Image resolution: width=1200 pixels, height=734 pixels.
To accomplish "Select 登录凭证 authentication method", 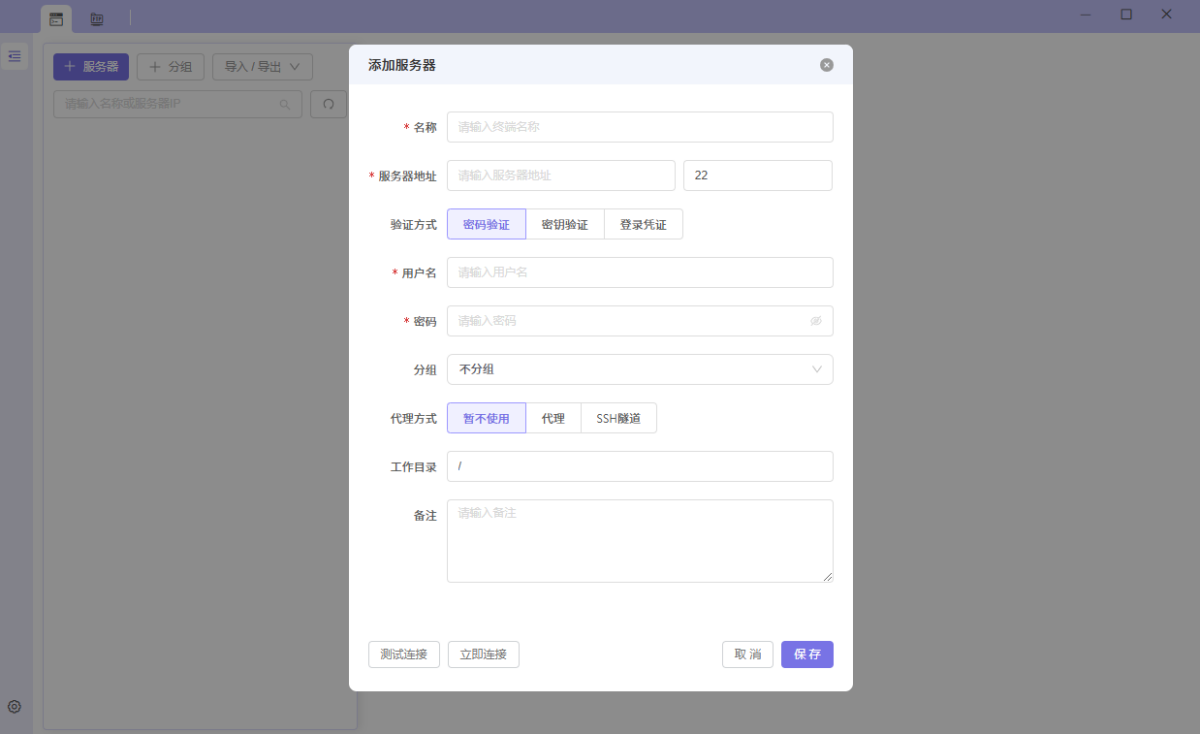I will 643,225.
